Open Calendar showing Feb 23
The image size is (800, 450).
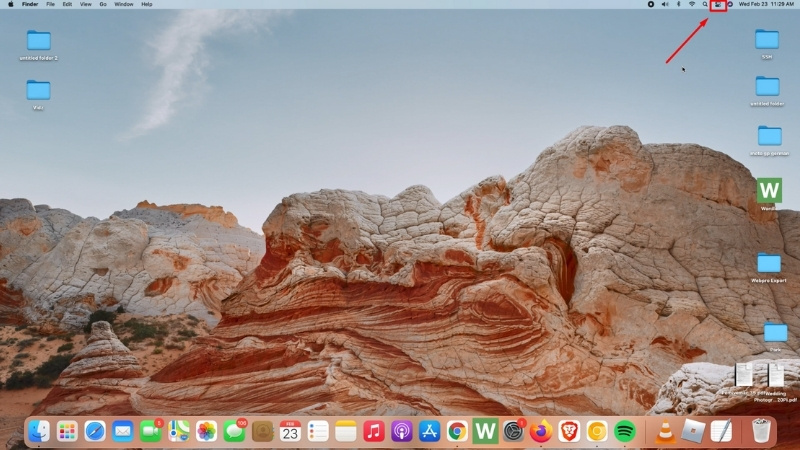290,432
